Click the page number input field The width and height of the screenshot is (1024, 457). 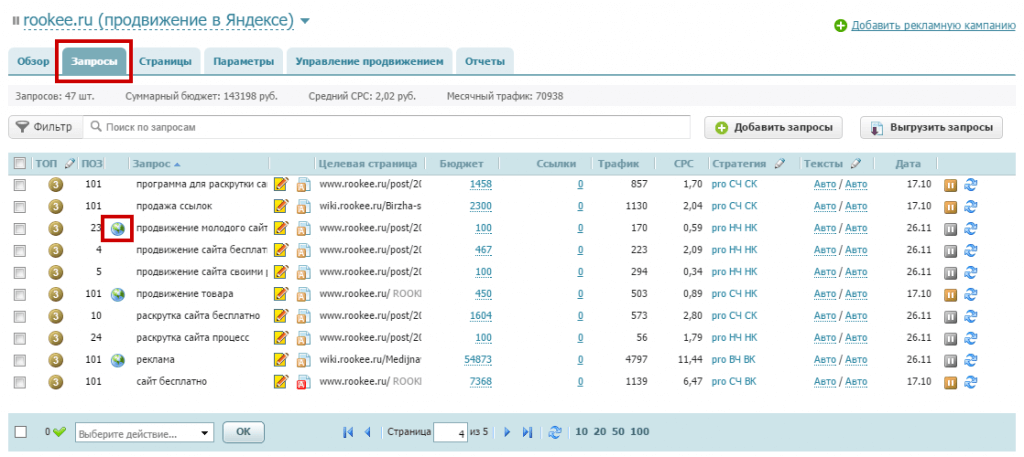pyautogui.click(x=450, y=432)
